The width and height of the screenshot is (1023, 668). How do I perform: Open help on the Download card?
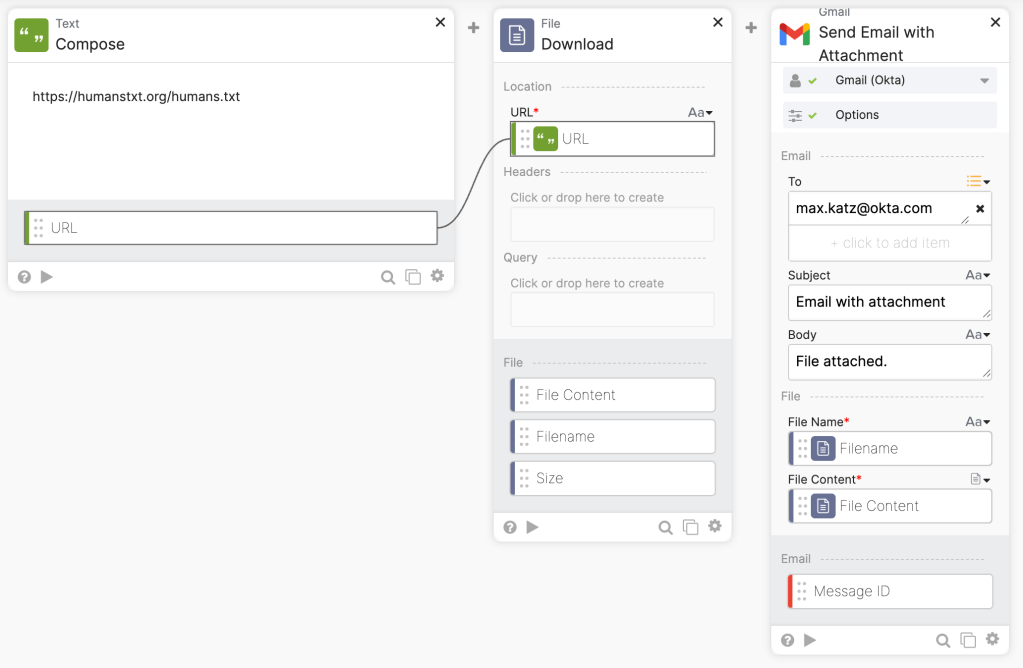click(509, 527)
